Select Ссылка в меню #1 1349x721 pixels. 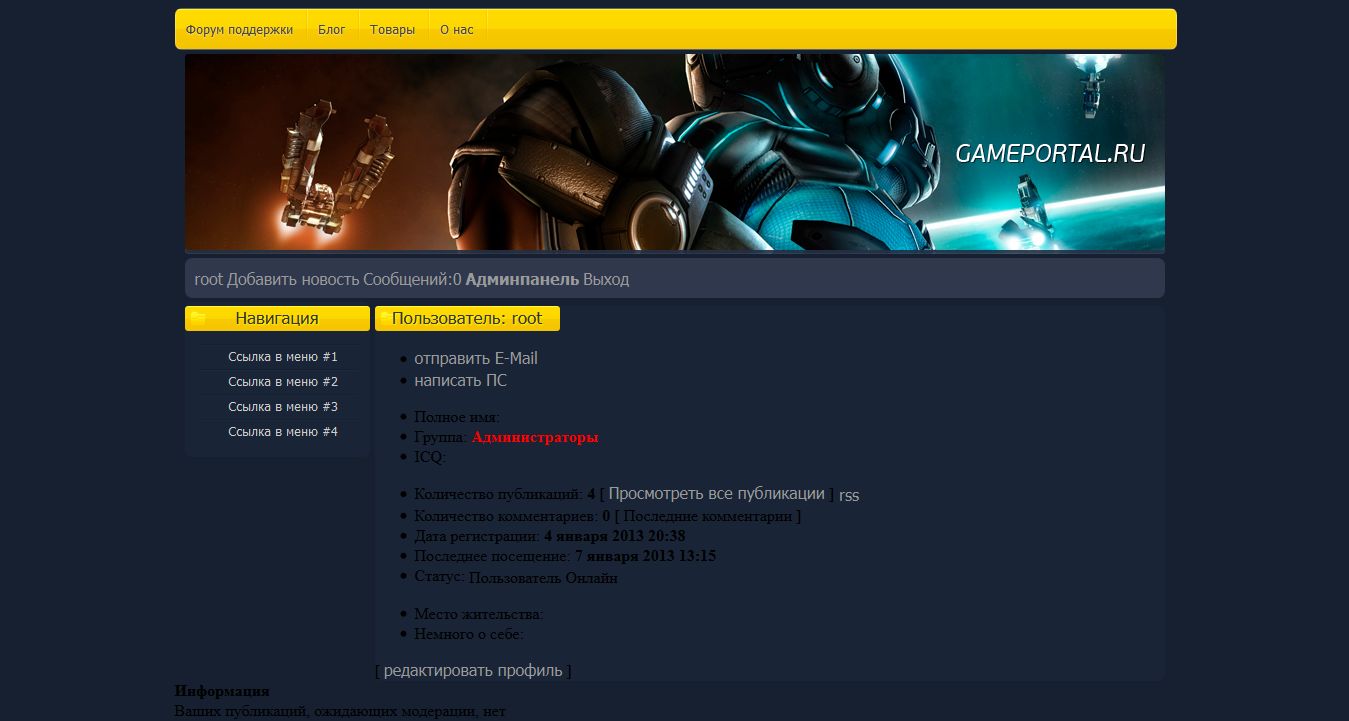coord(283,357)
